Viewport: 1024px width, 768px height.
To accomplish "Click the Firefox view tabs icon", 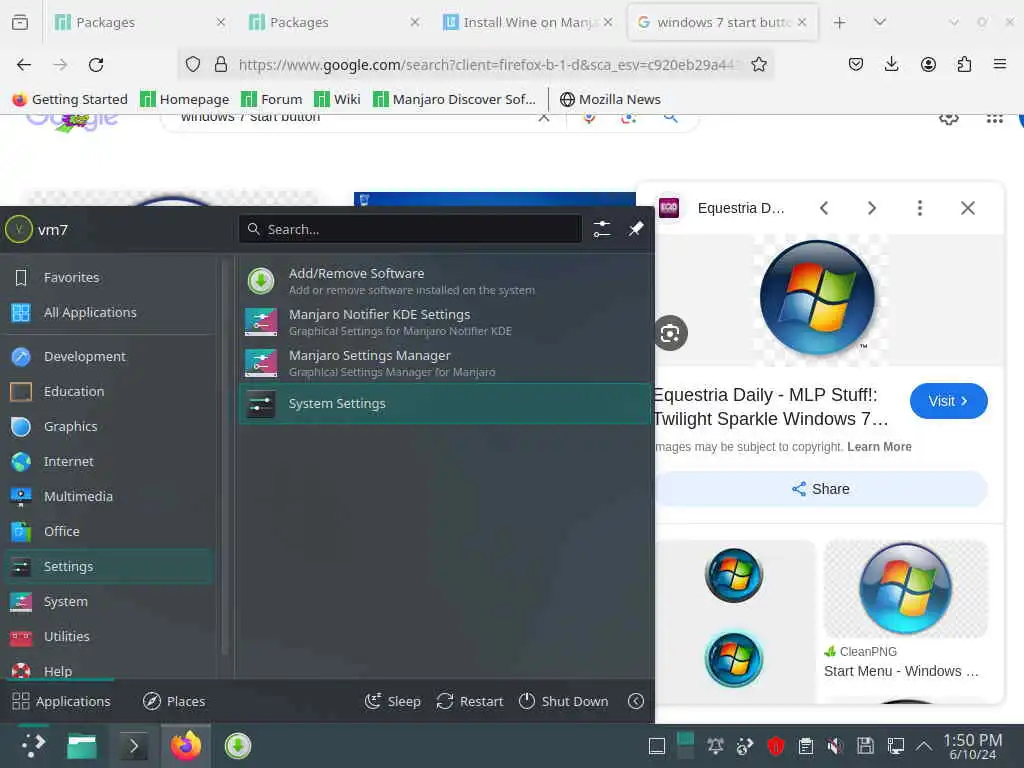I will pos(20,22).
